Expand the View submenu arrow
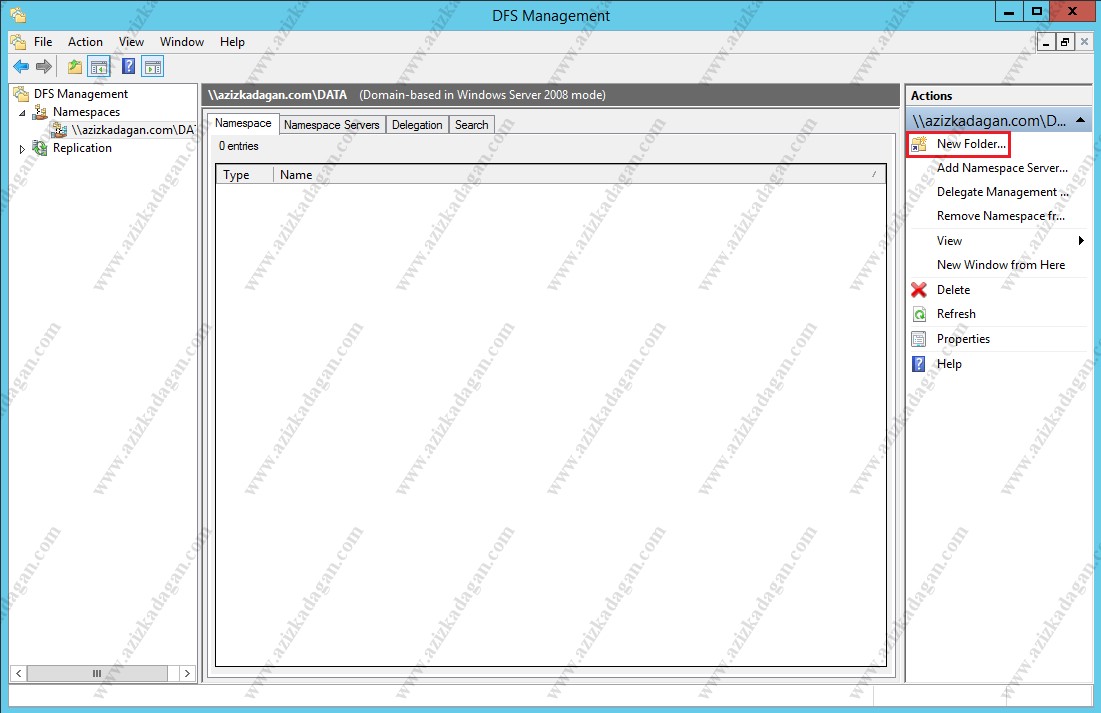 click(1081, 241)
